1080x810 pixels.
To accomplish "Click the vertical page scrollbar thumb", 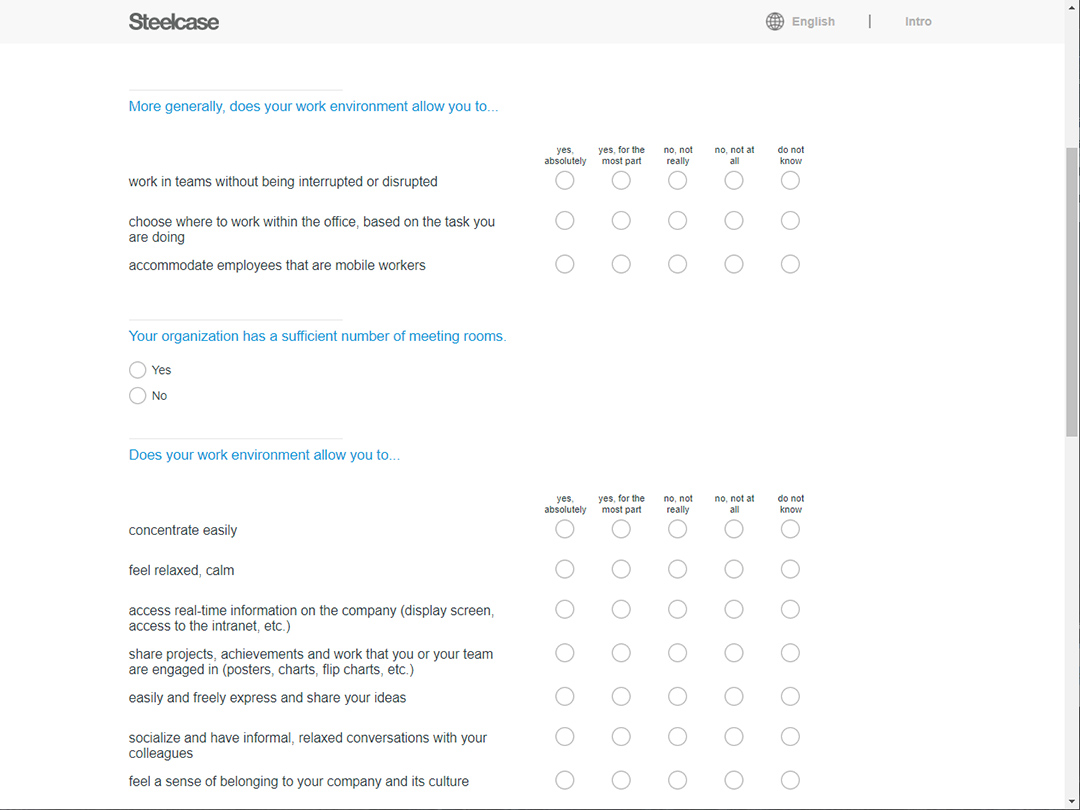I will point(1072,292).
